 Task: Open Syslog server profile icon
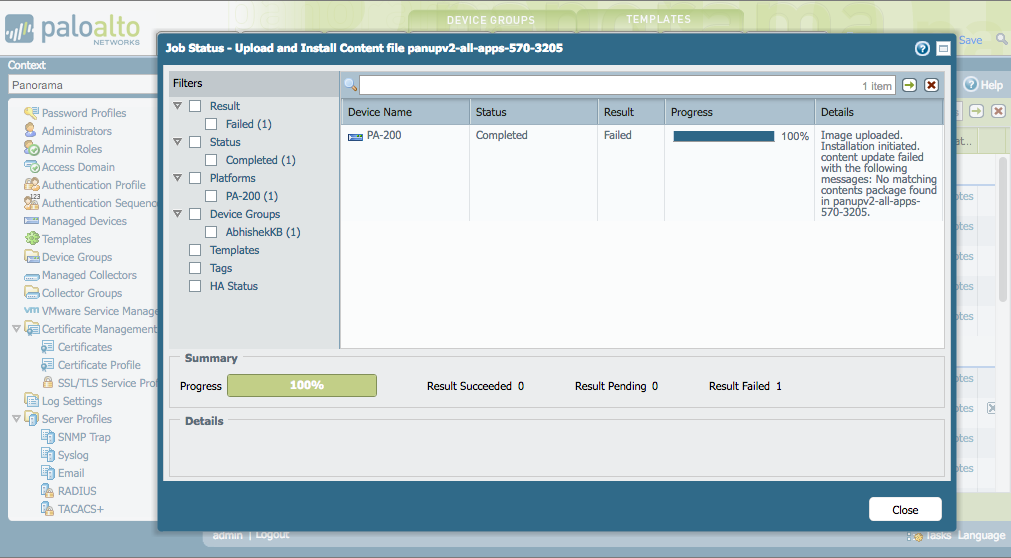tap(47, 455)
